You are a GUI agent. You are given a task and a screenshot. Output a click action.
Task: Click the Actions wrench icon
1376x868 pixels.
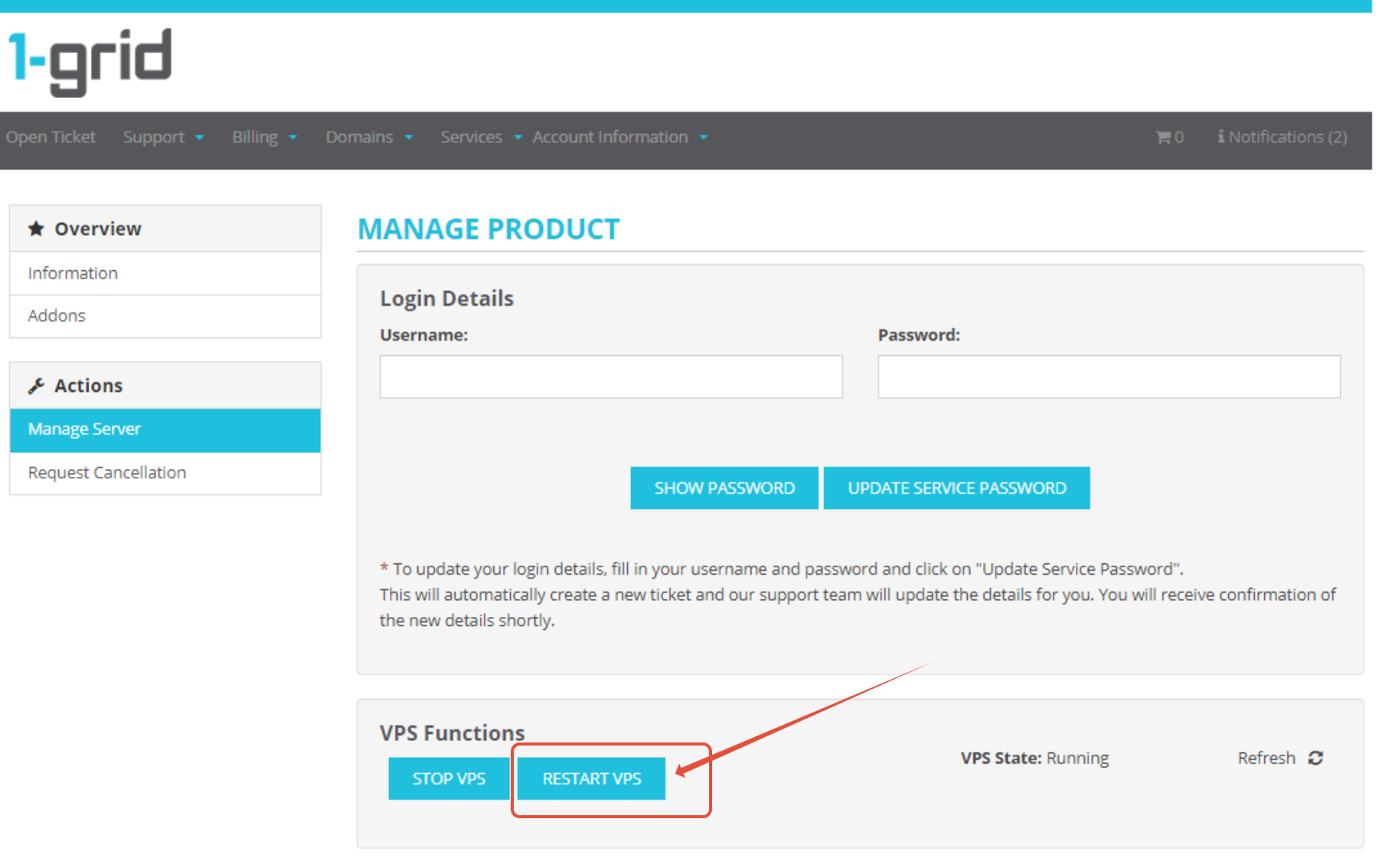coord(36,386)
